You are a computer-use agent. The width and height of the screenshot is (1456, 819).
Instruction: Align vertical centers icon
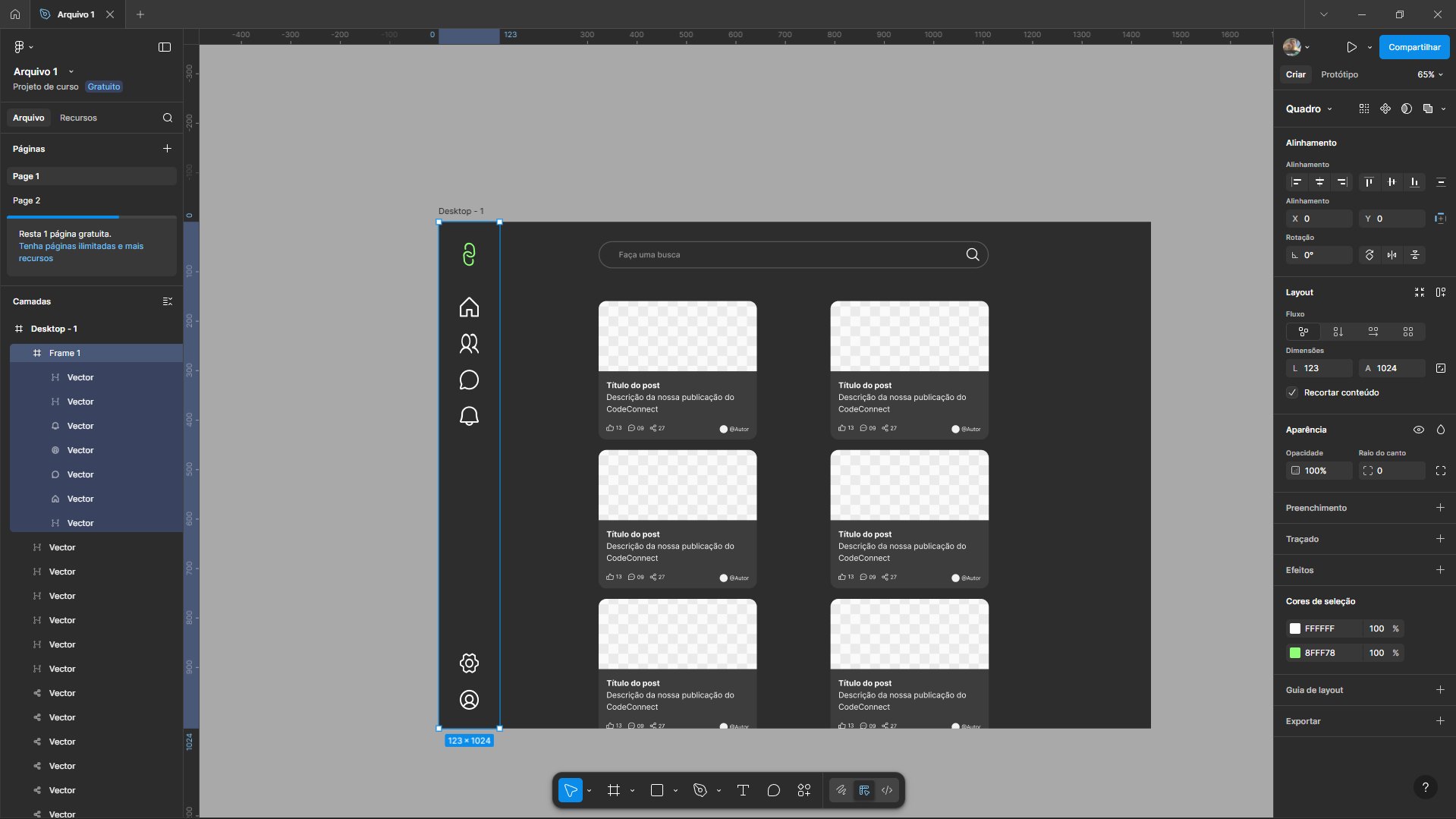(1392, 182)
